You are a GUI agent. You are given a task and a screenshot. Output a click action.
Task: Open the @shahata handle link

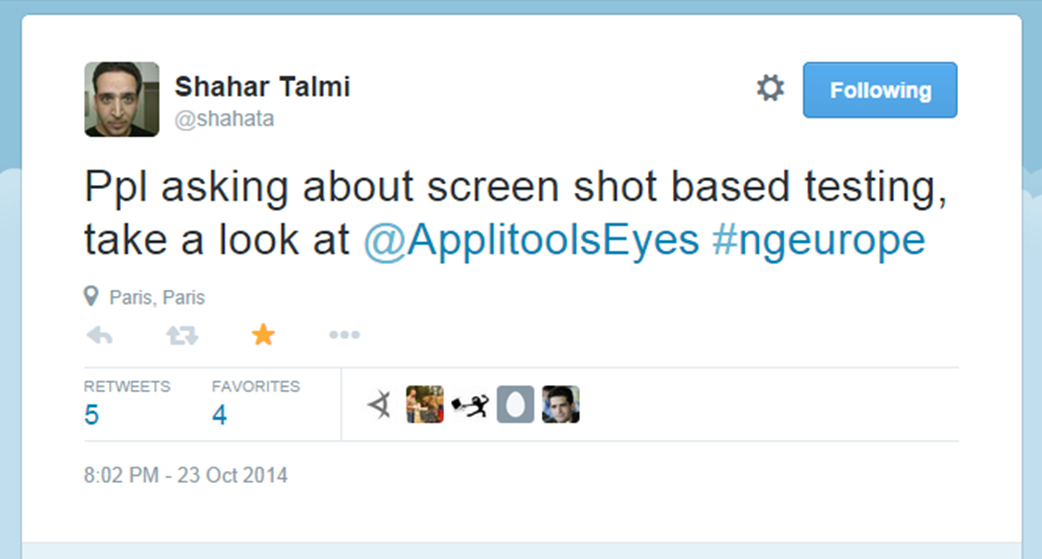click(224, 119)
